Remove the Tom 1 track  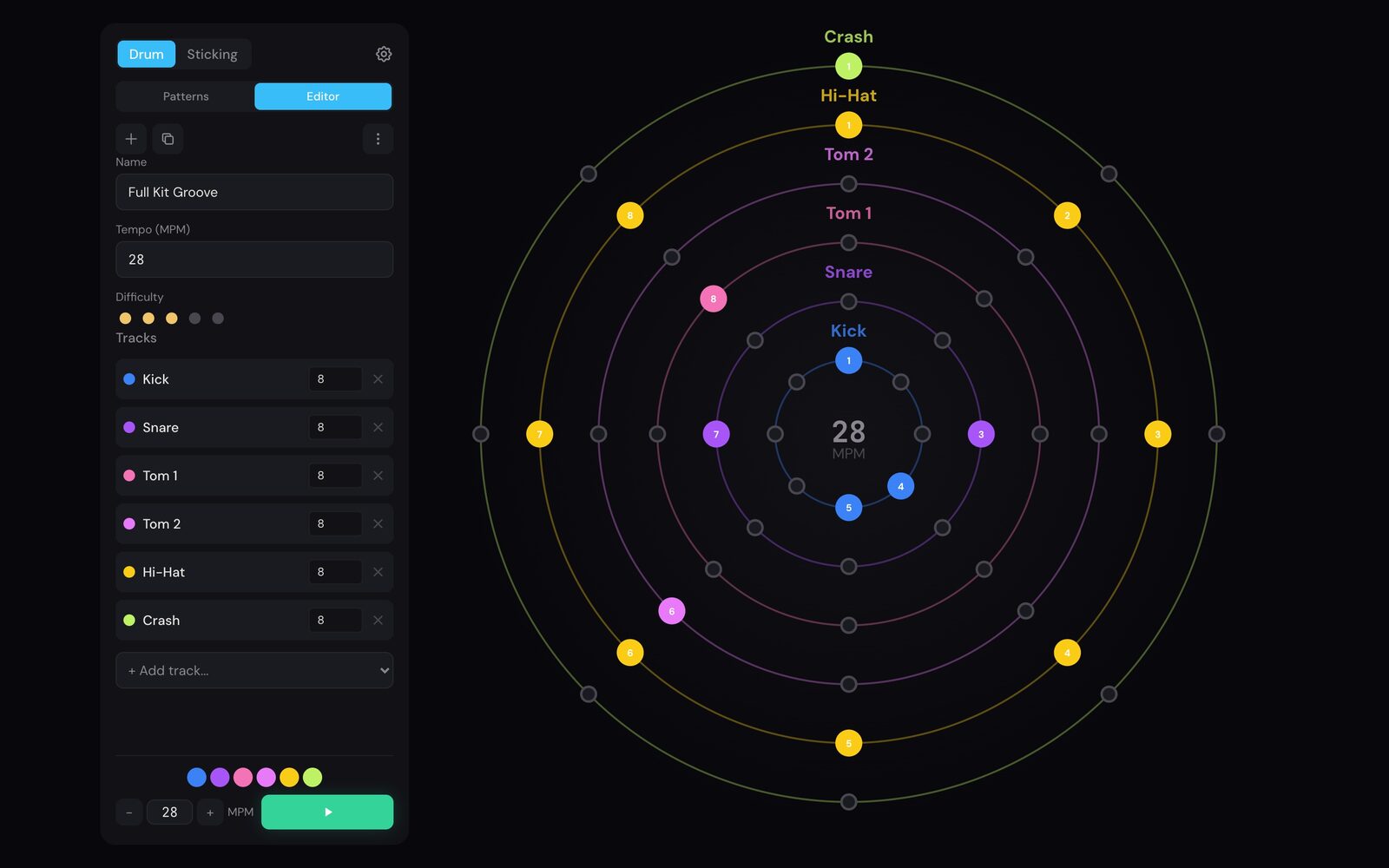(x=378, y=476)
